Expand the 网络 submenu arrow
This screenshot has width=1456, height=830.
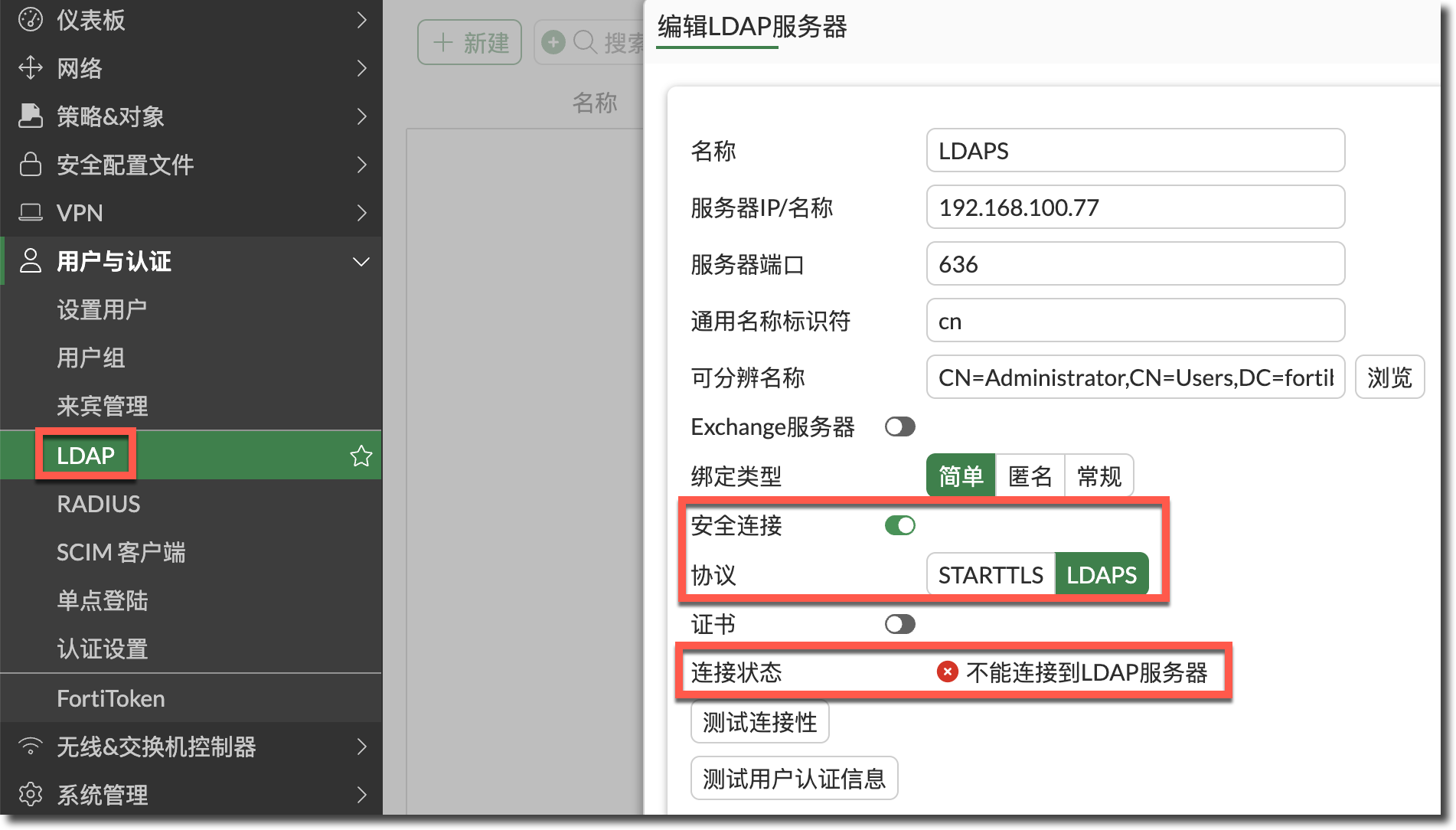[362, 68]
